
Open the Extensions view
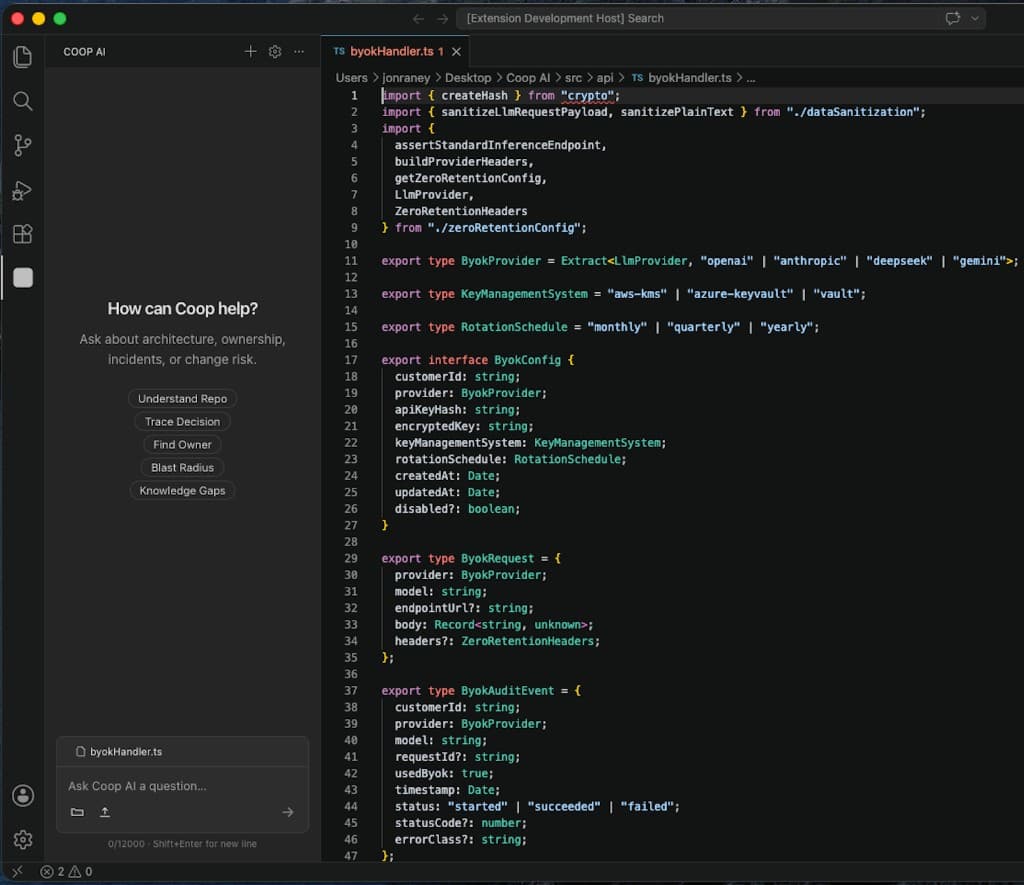(23, 234)
